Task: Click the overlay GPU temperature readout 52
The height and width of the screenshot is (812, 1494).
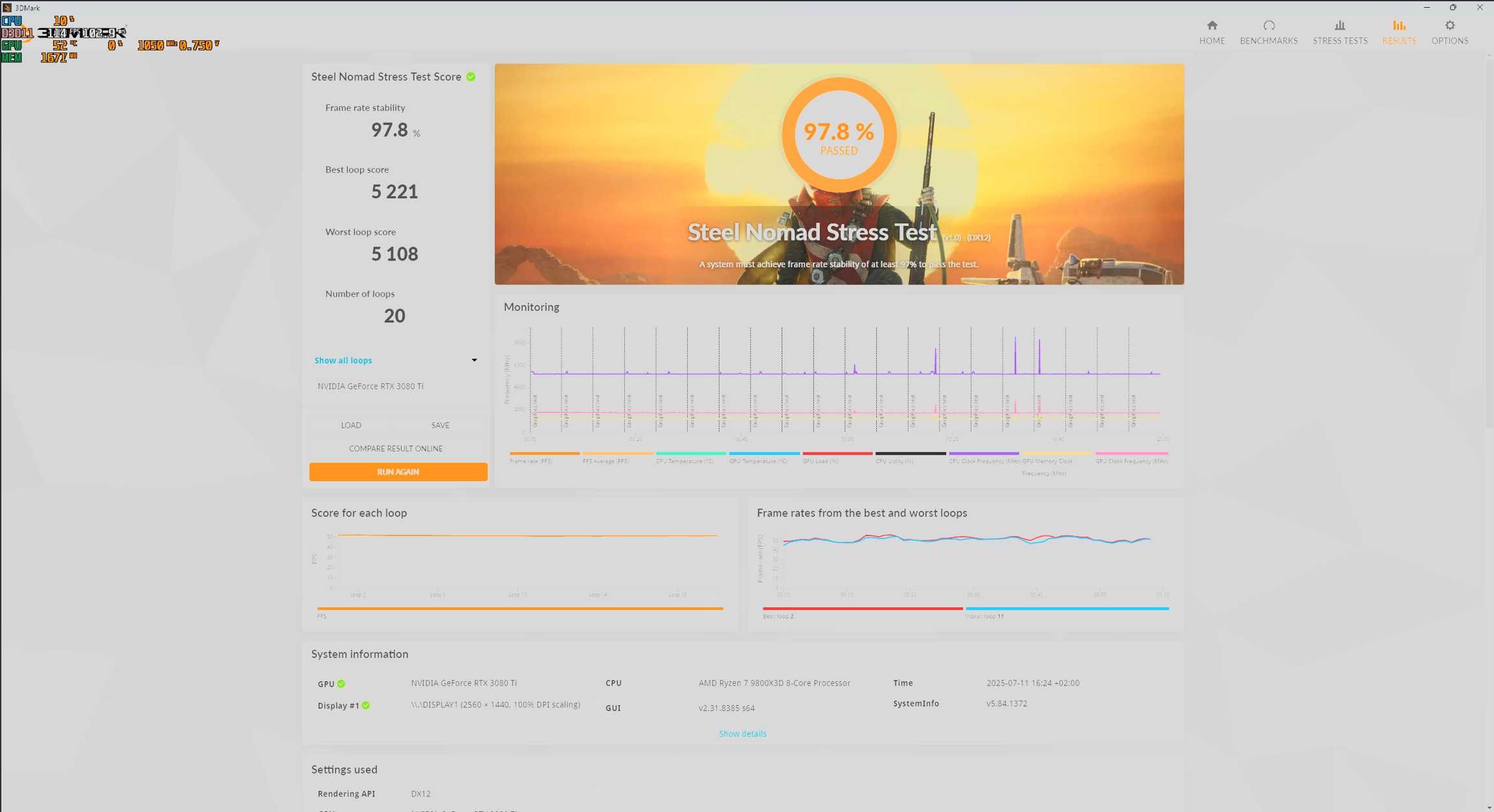Action: pyautogui.click(x=60, y=45)
